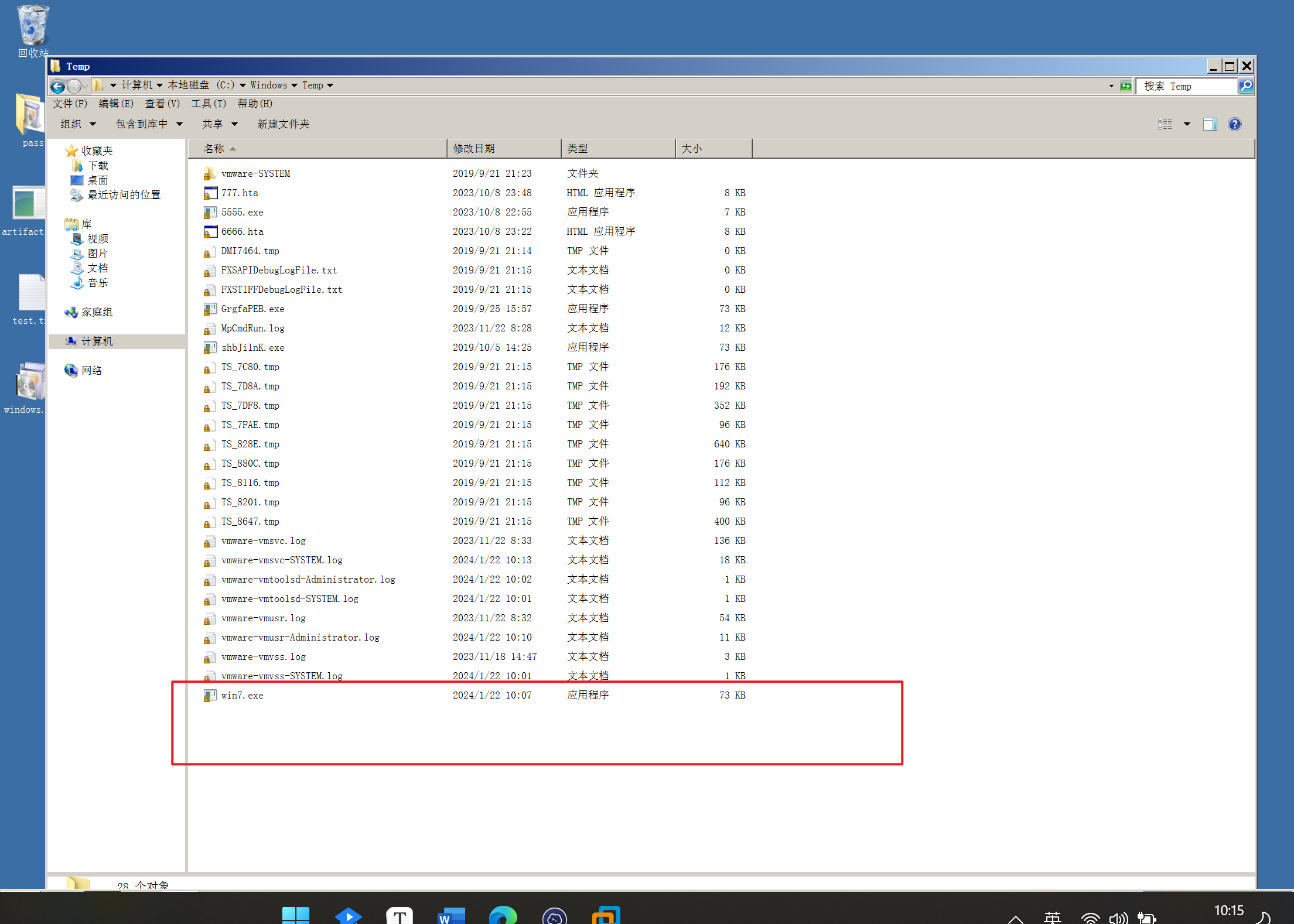Click the change view layout icon
Viewport: 1294px width, 924px height.
pyautogui.click(x=1165, y=124)
